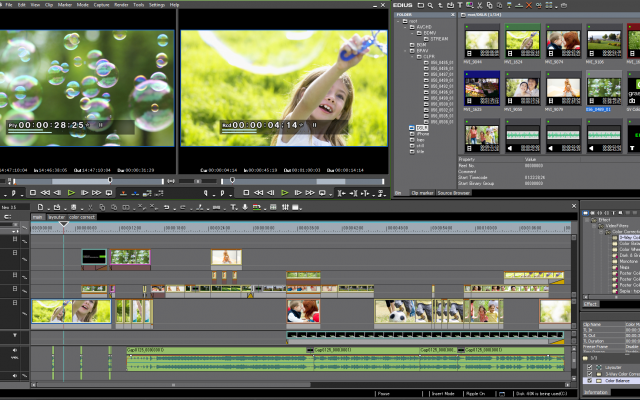Image resolution: width=640 pixels, height=400 pixels.
Task: Click the Copy icon in bin toolbar
Action: click(489, 5)
